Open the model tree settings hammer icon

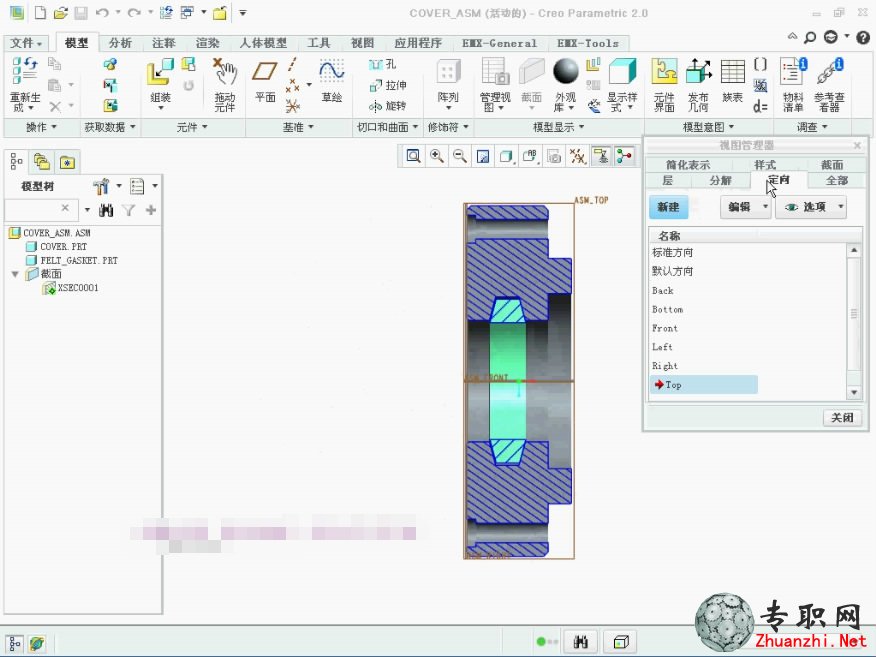click(x=101, y=186)
